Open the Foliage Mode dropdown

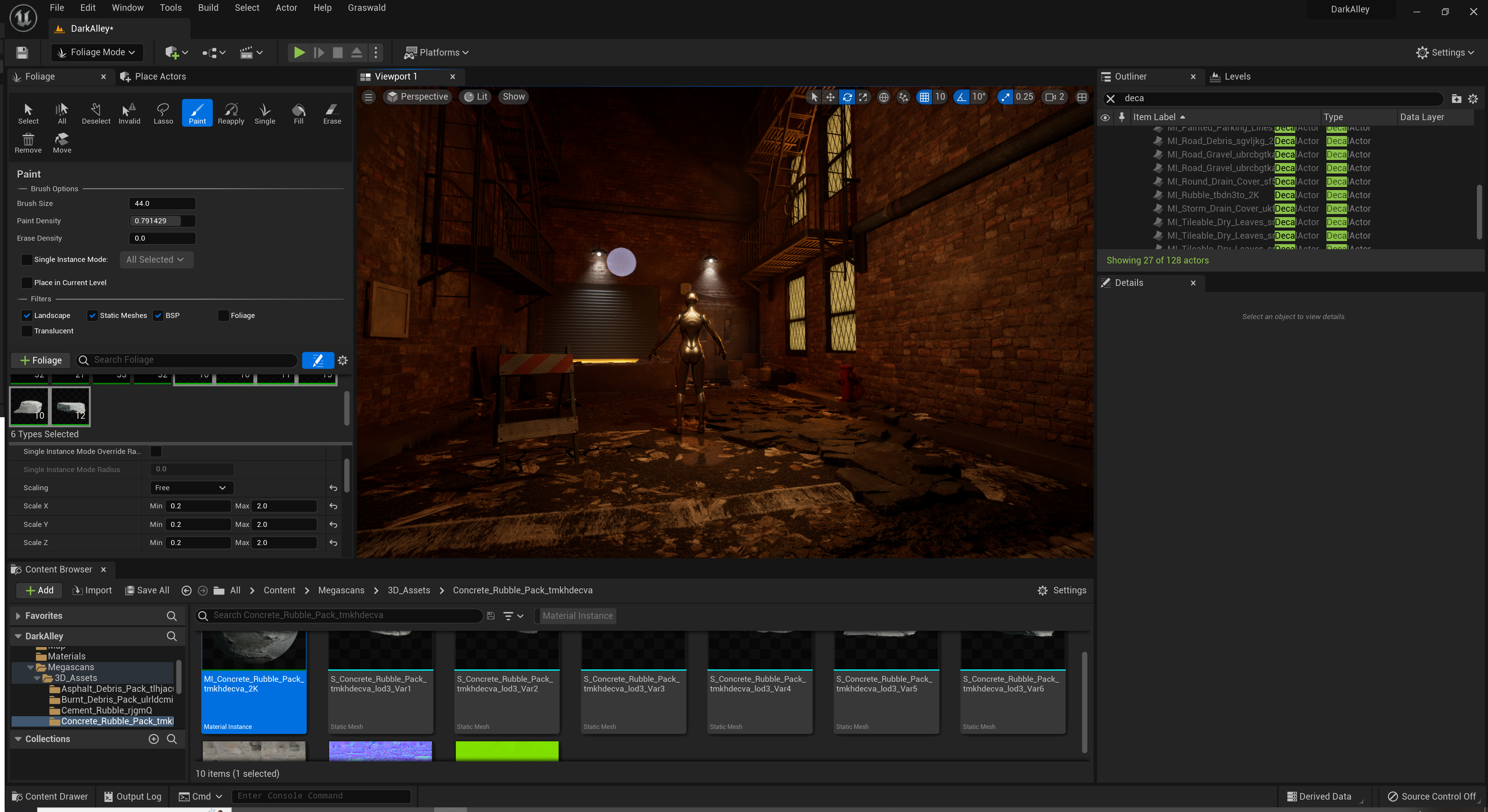pos(97,53)
